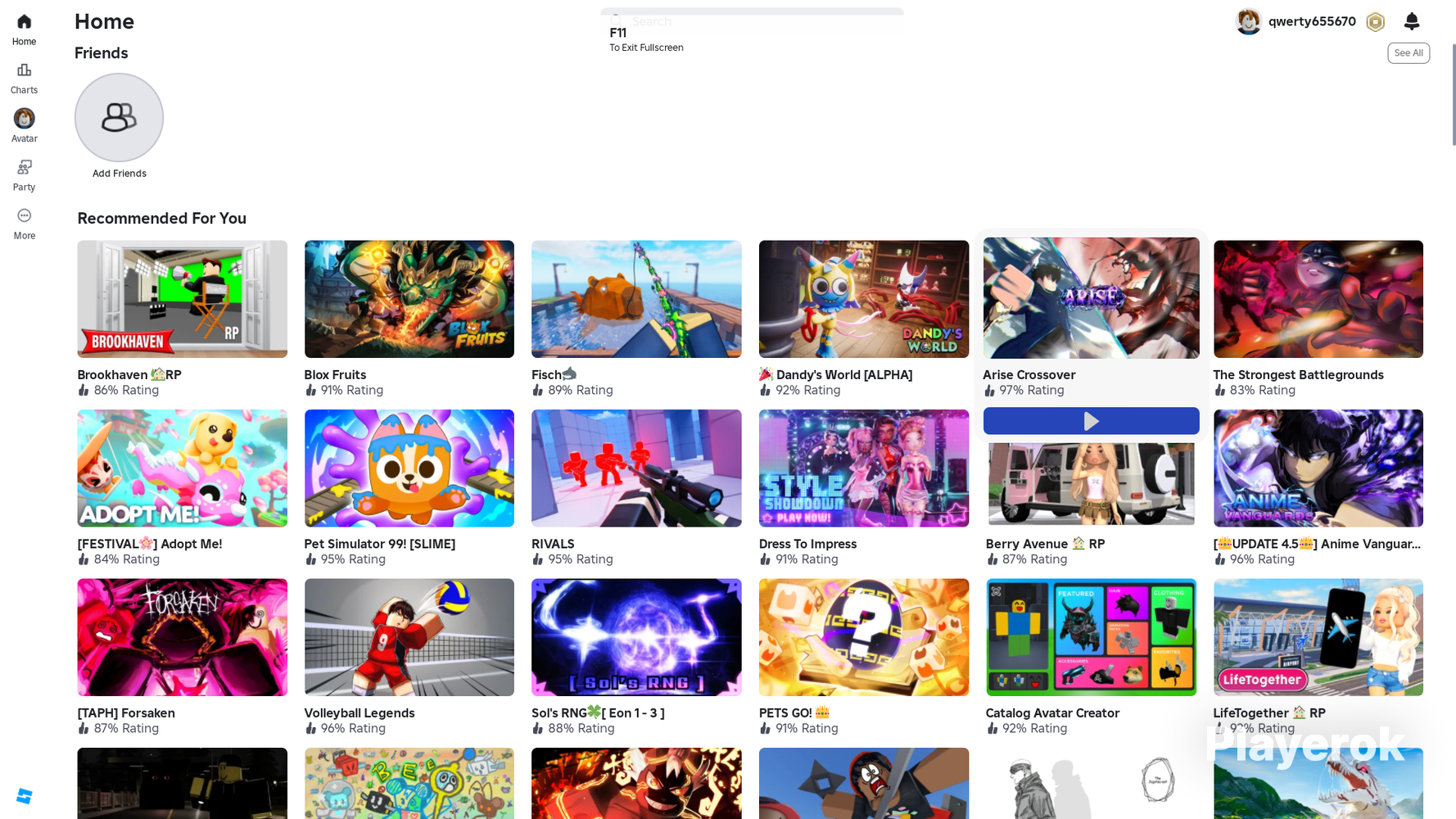Open the Pet Simulator 99 thumbnail

409,468
